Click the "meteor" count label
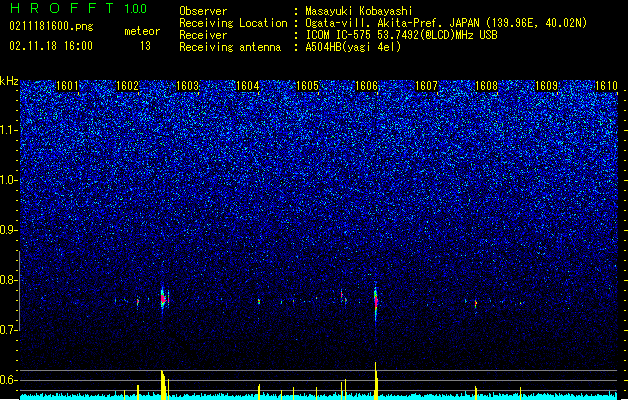The image size is (629, 400). (x=142, y=31)
